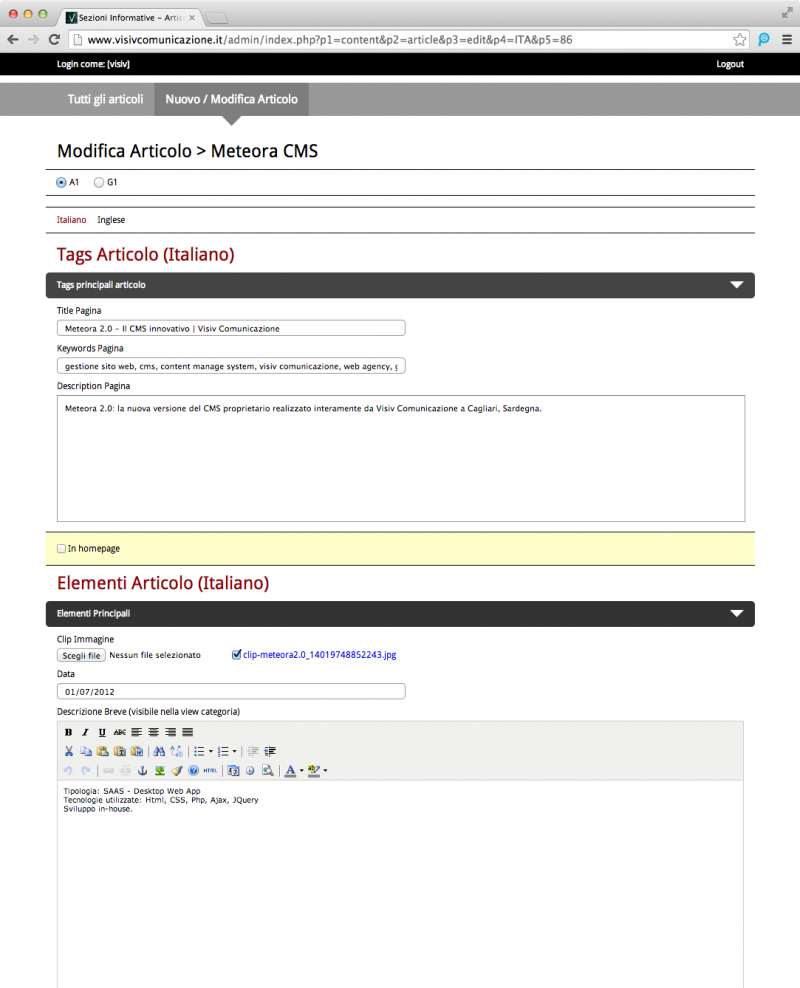The image size is (800, 988).
Task: Apply strikethrough ABC formatting
Action: pyautogui.click(x=119, y=732)
